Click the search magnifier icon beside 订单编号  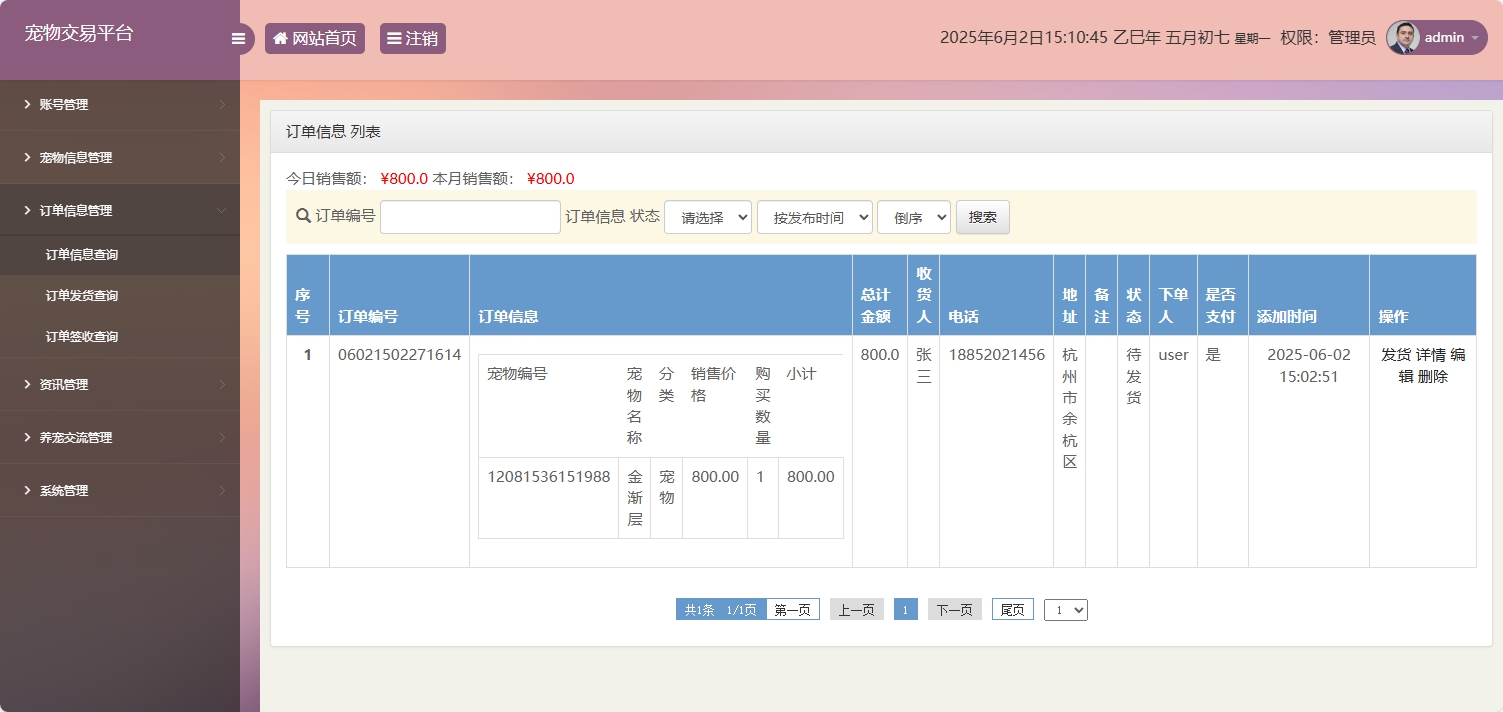point(303,216)
